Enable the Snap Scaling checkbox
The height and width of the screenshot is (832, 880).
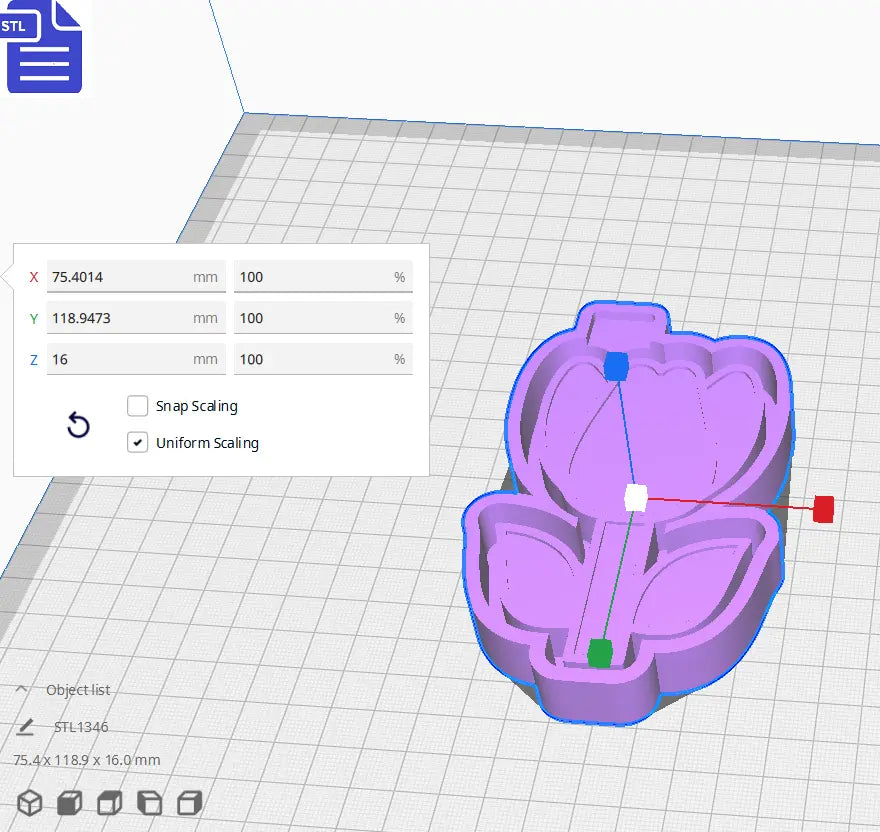click(x=137, y=406)
